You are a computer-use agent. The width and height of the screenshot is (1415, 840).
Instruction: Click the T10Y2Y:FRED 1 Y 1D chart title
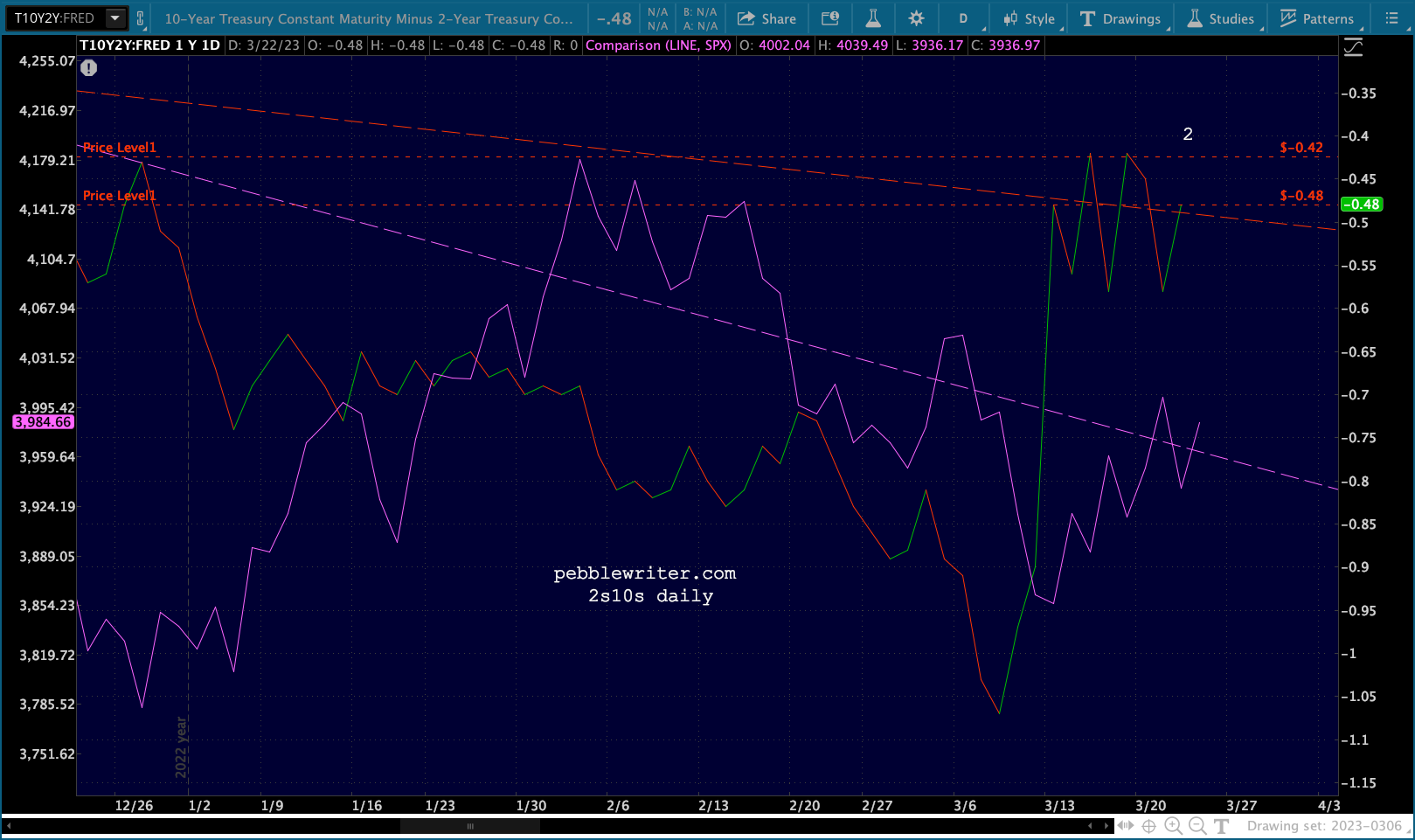149,45
